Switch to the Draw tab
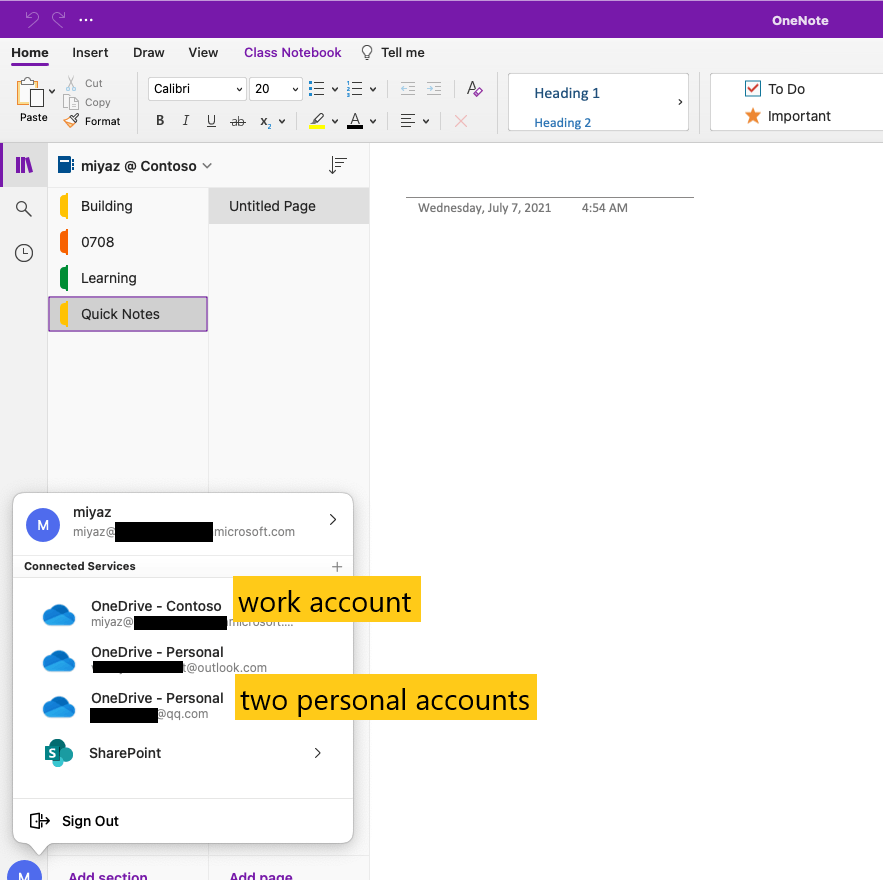This screenshot has width=883, height=880. pyautogui.click(x=149, y=53)
